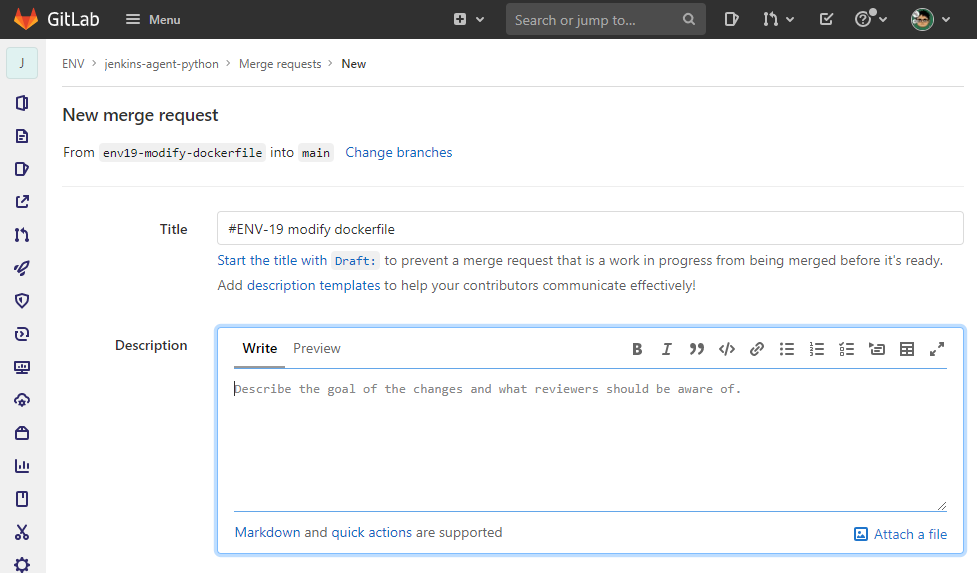Click the textarea resize handle
Screen dimensions: 977x573
942,506
